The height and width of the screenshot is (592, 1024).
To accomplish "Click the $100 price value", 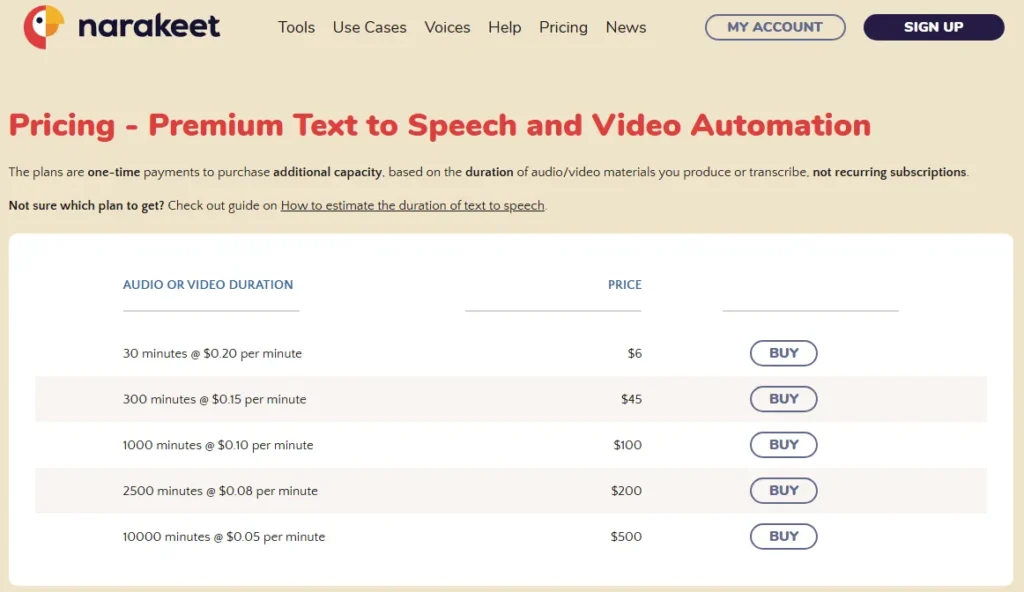I will (628, 445).
